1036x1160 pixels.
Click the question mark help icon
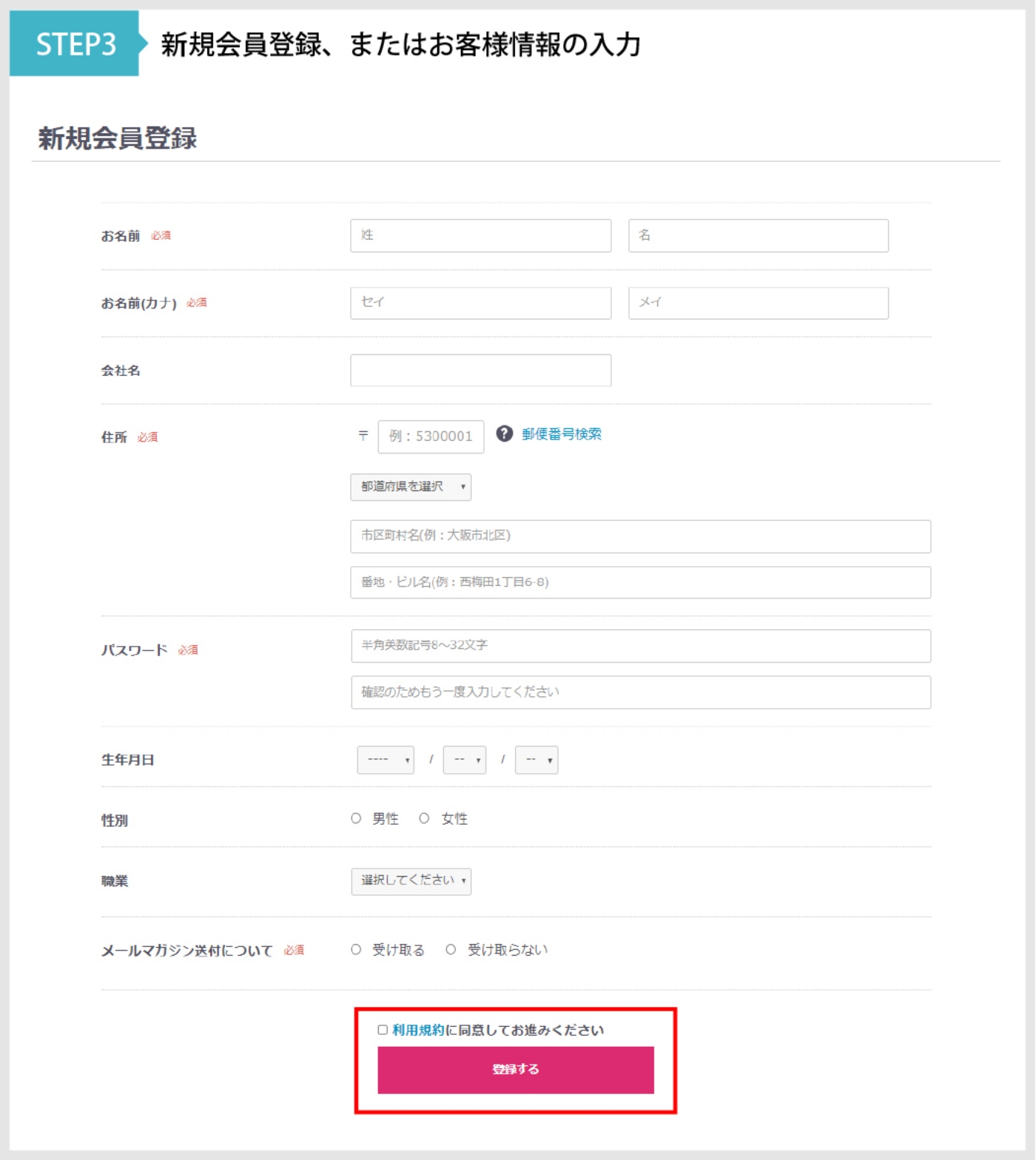click(x=504, y=434)
